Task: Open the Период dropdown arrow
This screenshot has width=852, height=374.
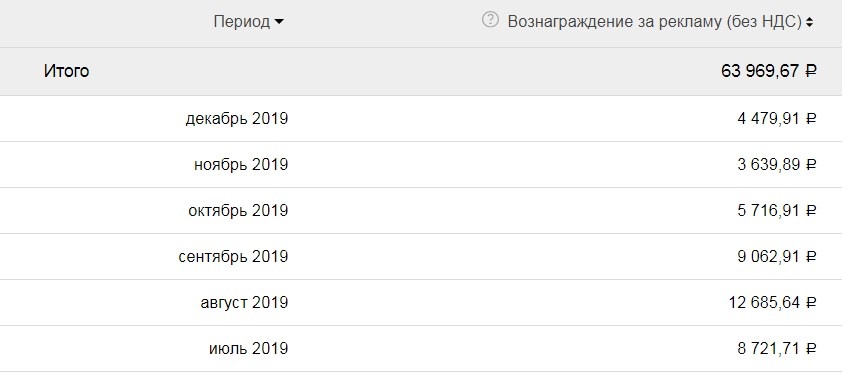Action: tap(279, 22)
